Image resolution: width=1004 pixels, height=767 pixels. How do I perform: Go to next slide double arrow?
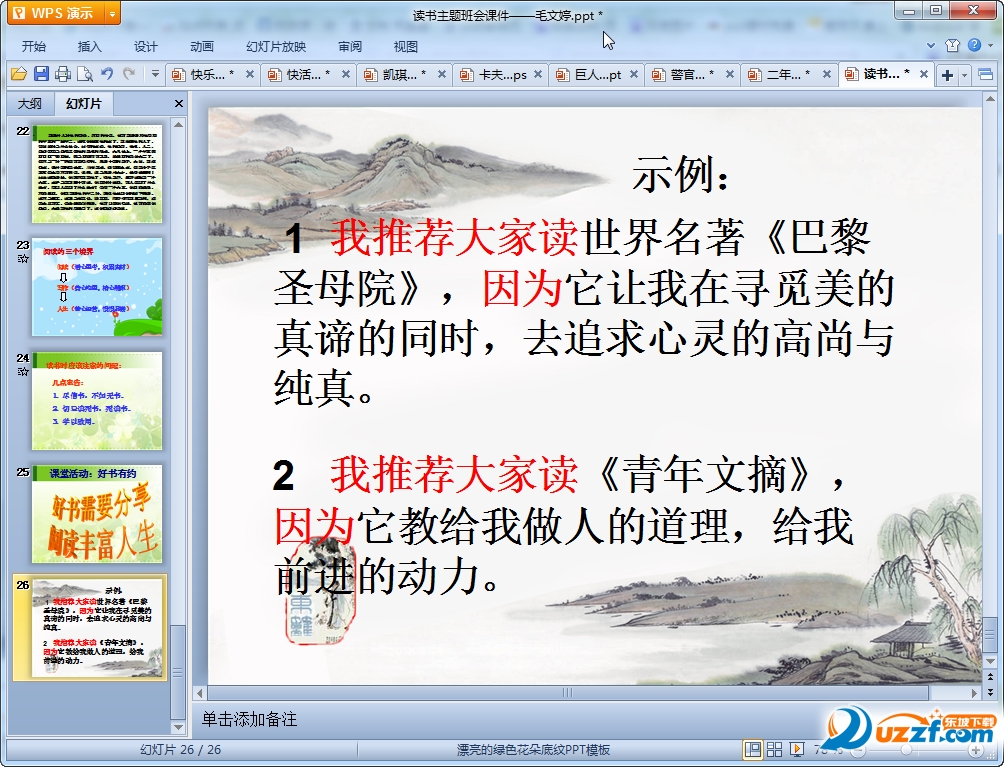click(x=991, y=691)
